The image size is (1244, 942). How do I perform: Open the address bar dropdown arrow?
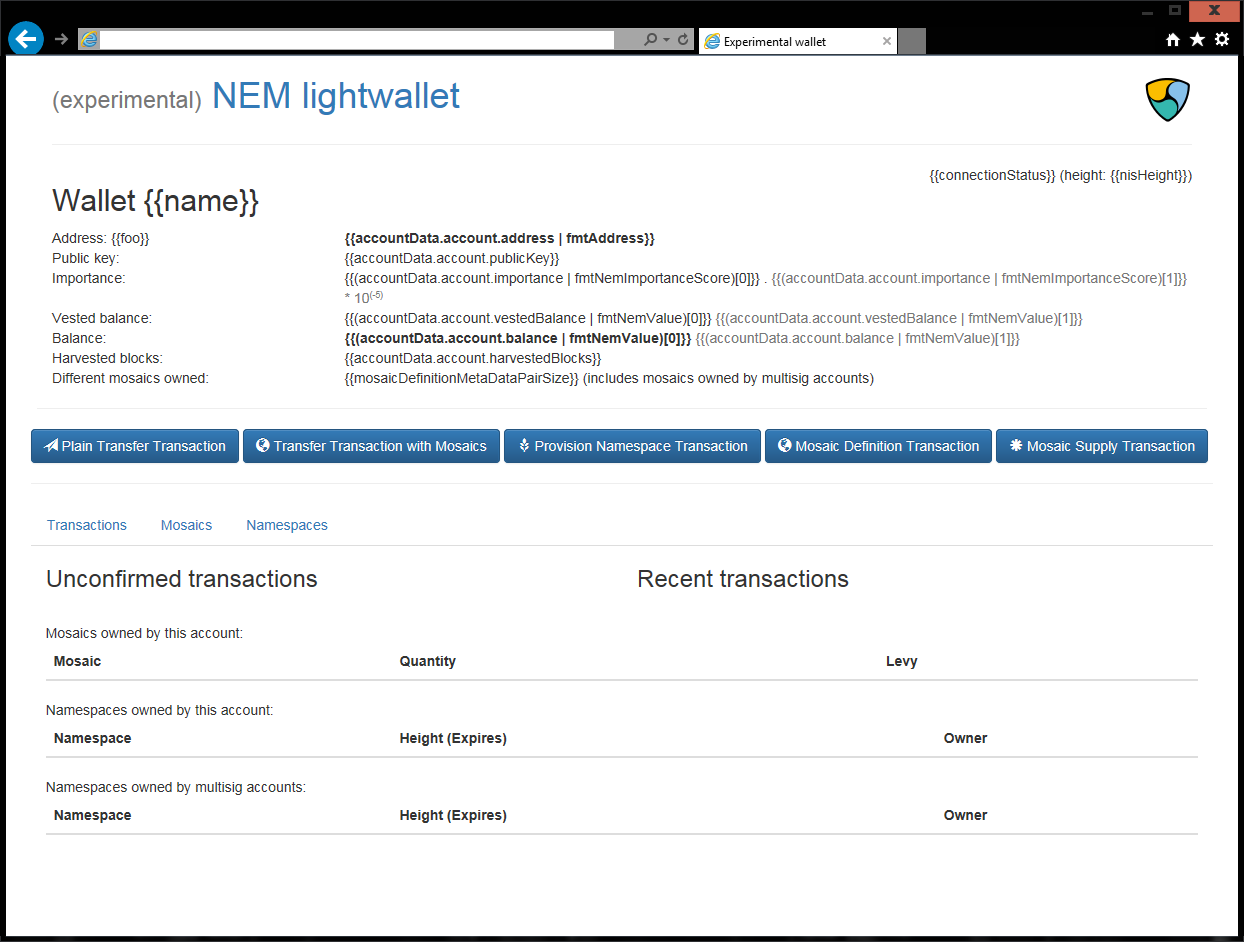pyautogui.click(x=666, y=40)
